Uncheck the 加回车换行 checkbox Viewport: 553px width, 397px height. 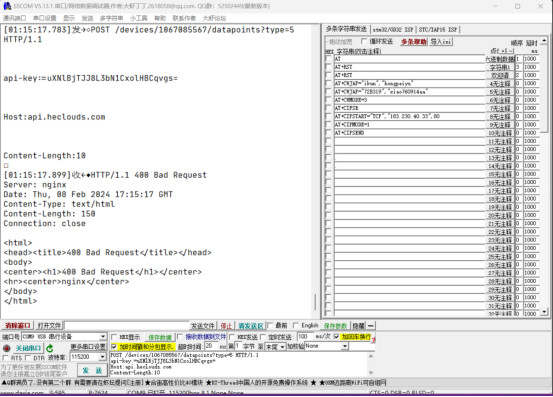pyautogui.click(x=336, y=337)
